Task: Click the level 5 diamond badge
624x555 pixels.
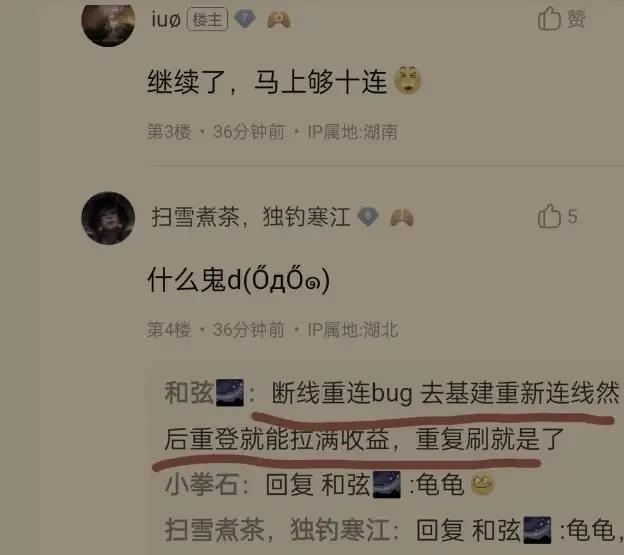Action: click(x=368, y=217)
